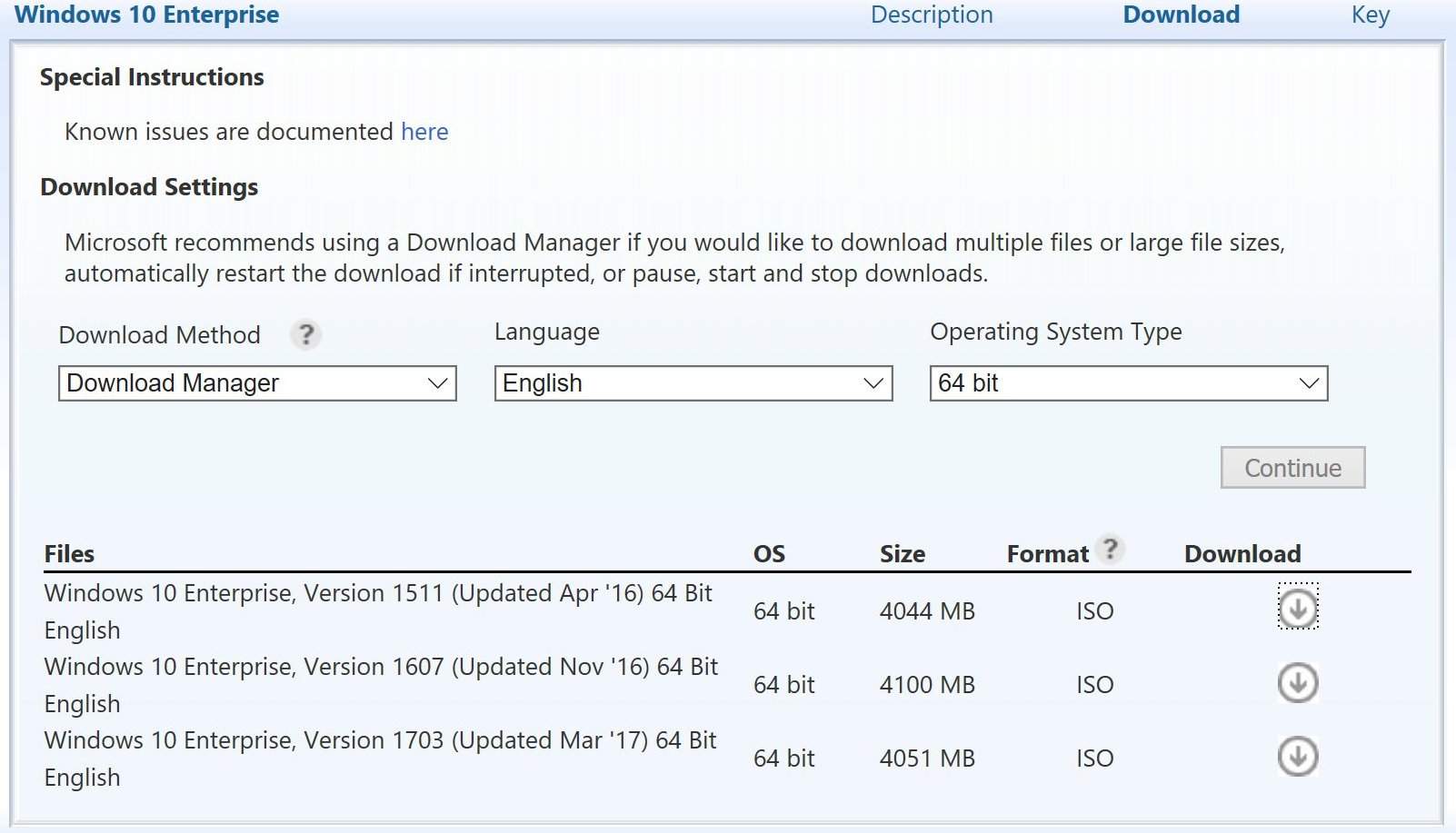Click 64 bit OS in Version 1511 row

point(784,611)
